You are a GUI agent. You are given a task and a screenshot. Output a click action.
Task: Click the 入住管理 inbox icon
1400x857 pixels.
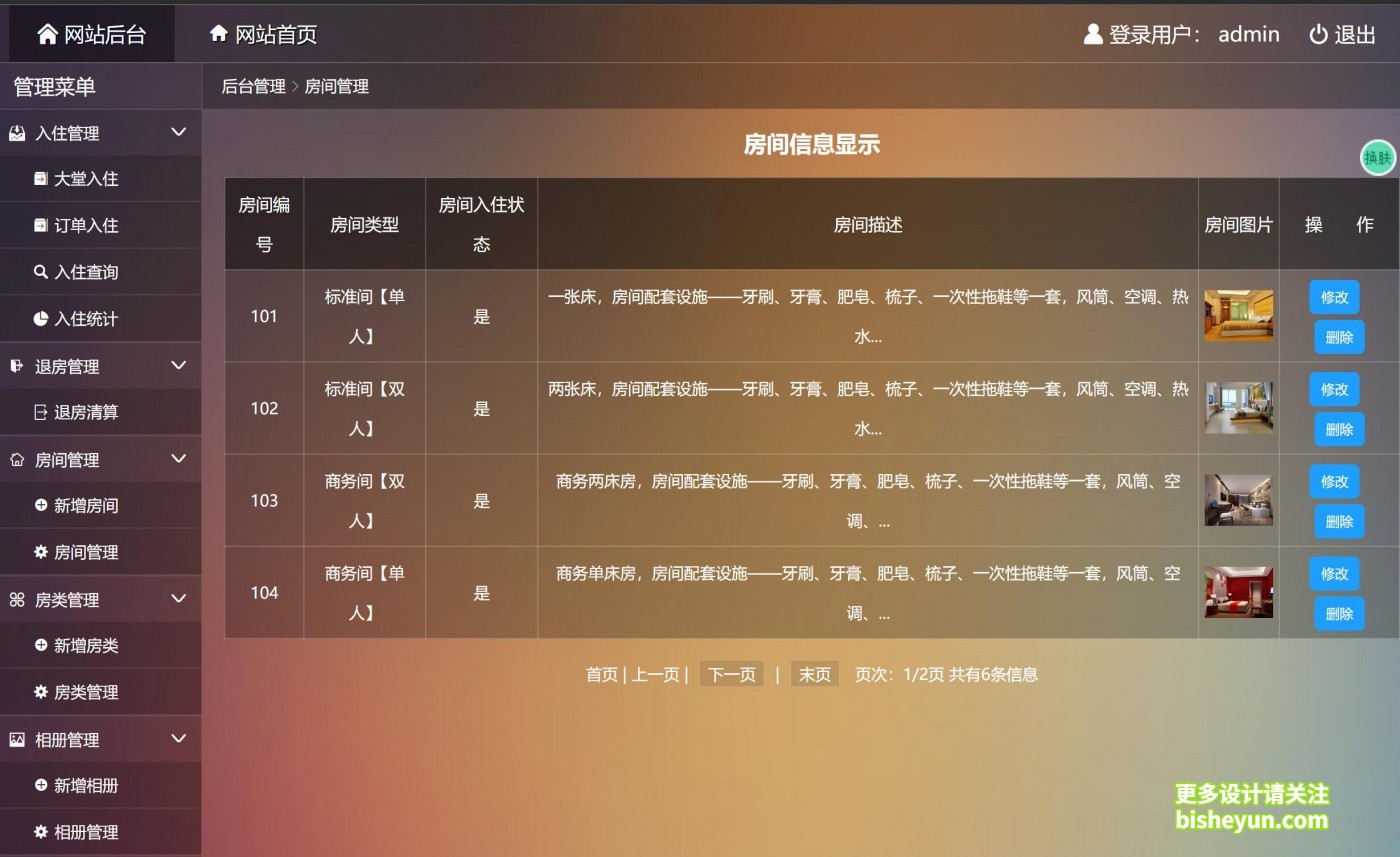point(17,133)
